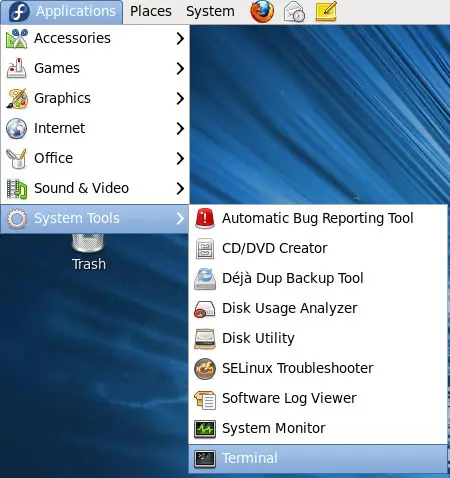Expand the Sound & Video submenu arrow

pyautogui.click(x=180, y=189)
